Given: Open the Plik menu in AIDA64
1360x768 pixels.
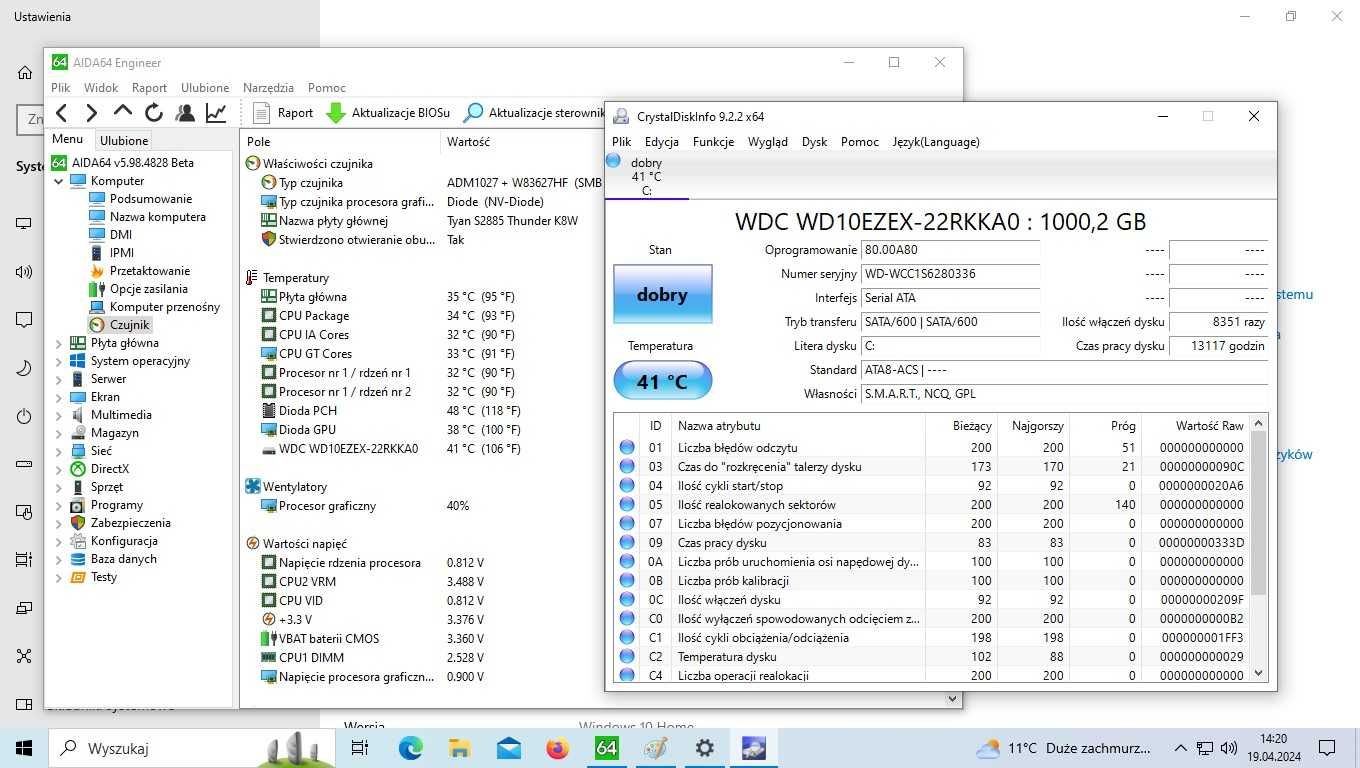Looking at the screenshot, I should coord(60,88).
